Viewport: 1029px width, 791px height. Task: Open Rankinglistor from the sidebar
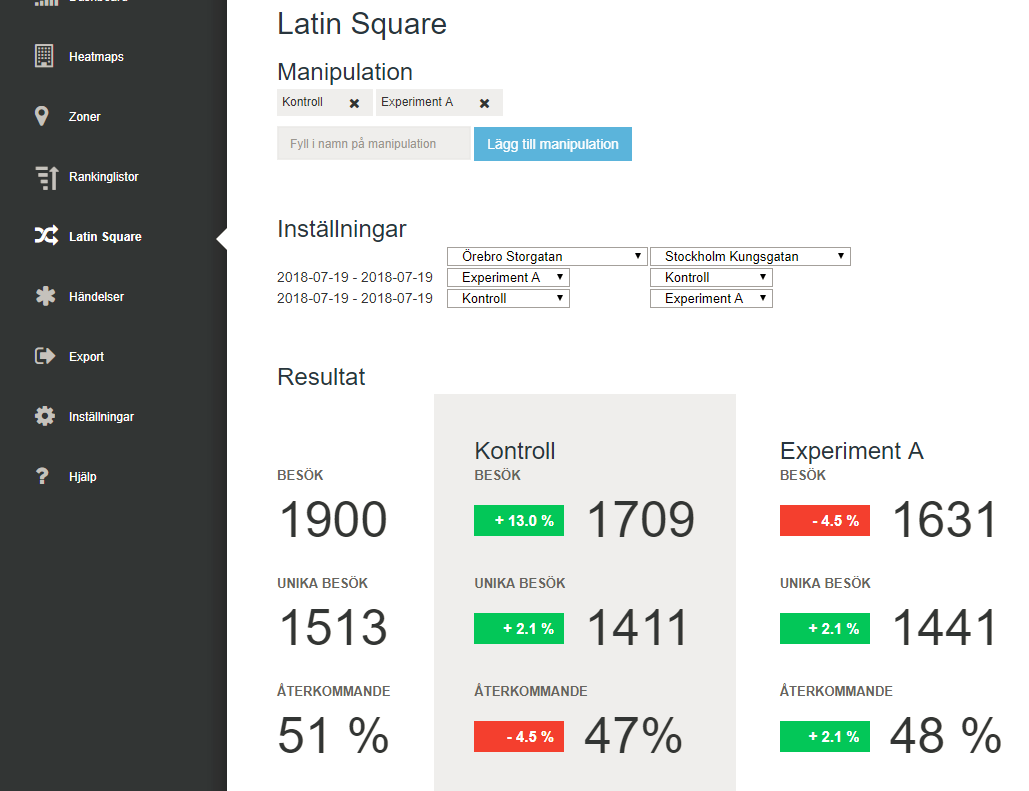(104, 177)
